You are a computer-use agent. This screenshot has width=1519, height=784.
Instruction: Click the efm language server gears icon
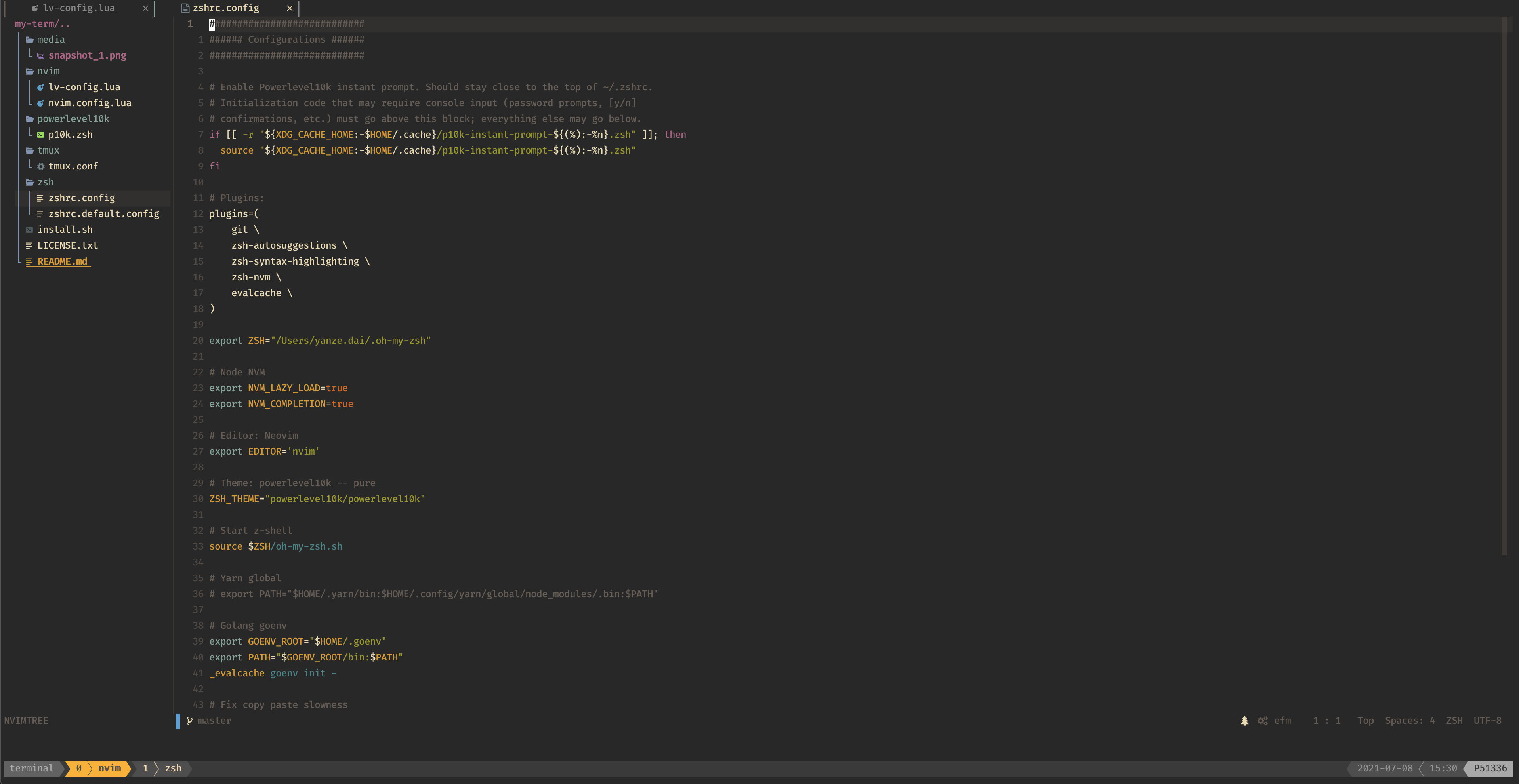click(1263, 720)
